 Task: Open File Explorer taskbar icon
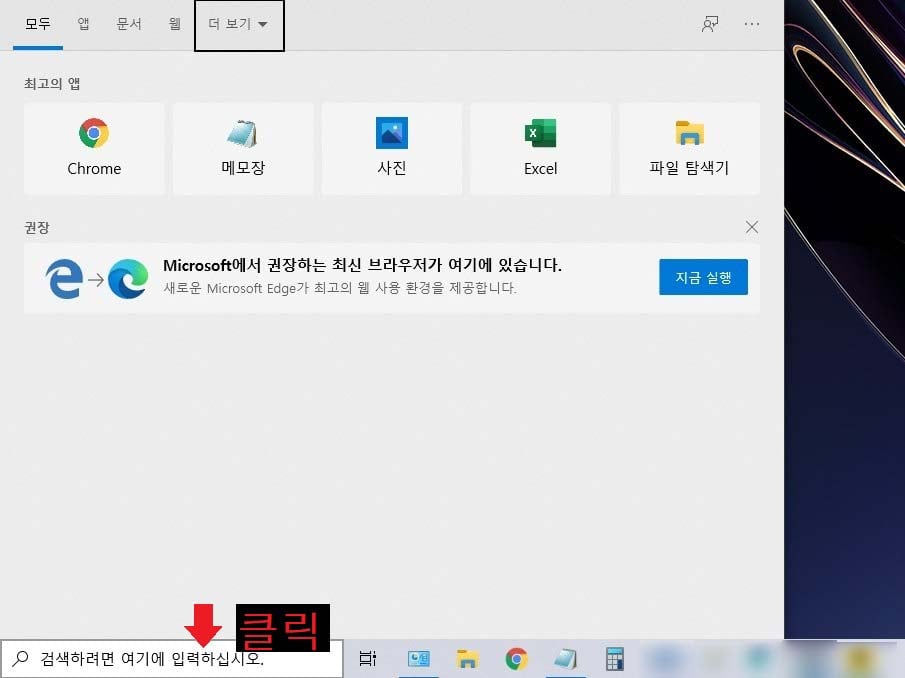[x=467, y=658]
